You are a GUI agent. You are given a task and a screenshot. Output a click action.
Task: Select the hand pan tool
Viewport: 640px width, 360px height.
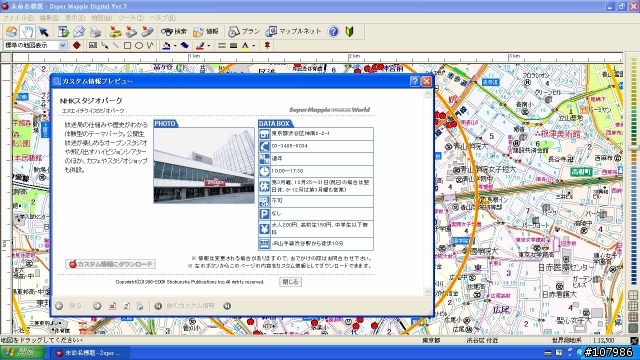(x=28, y=31)
